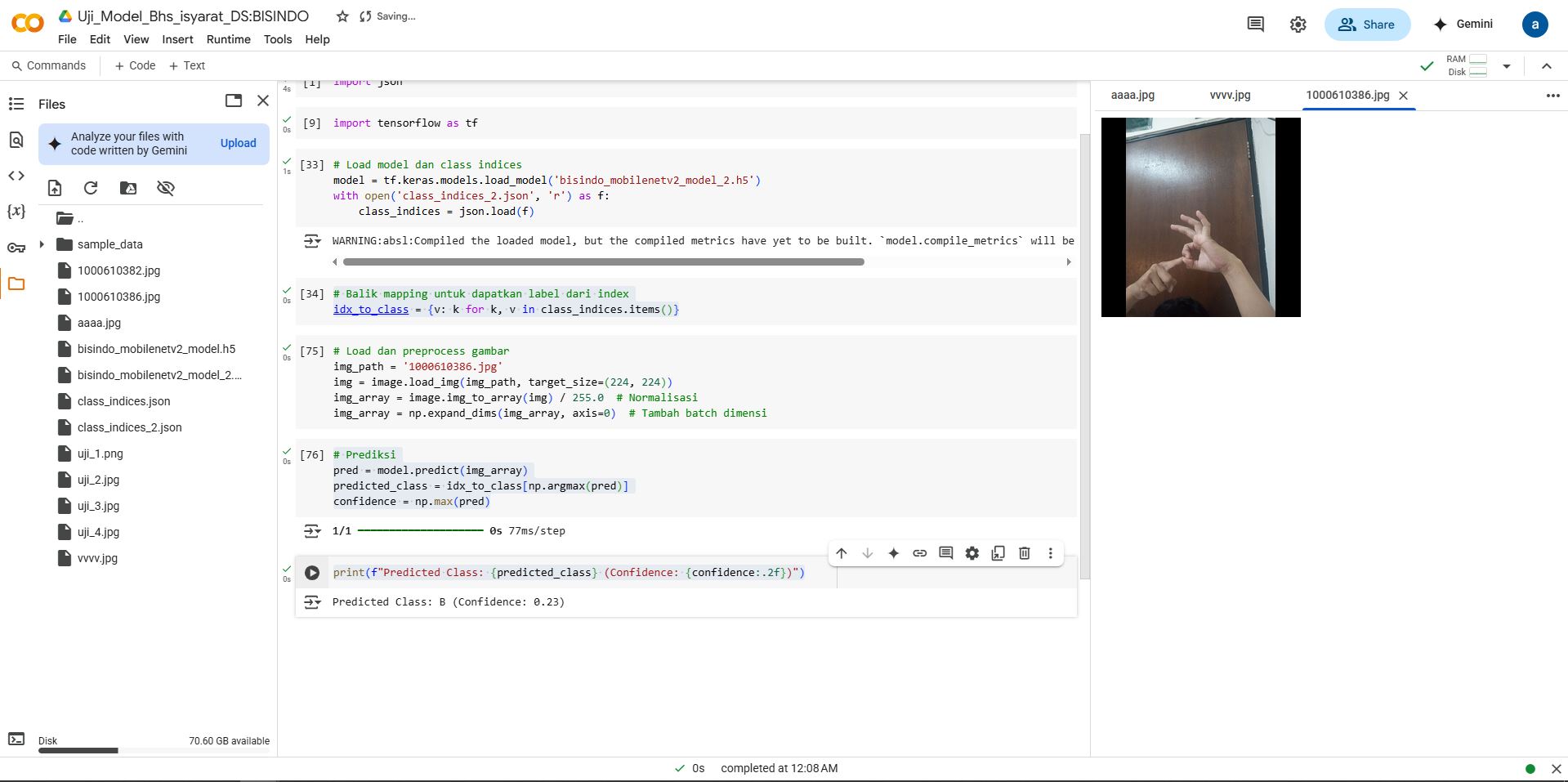The image size is (1568, 782).
Task: Click the Mount Drive folder icon
Action: tap(128, 188)
